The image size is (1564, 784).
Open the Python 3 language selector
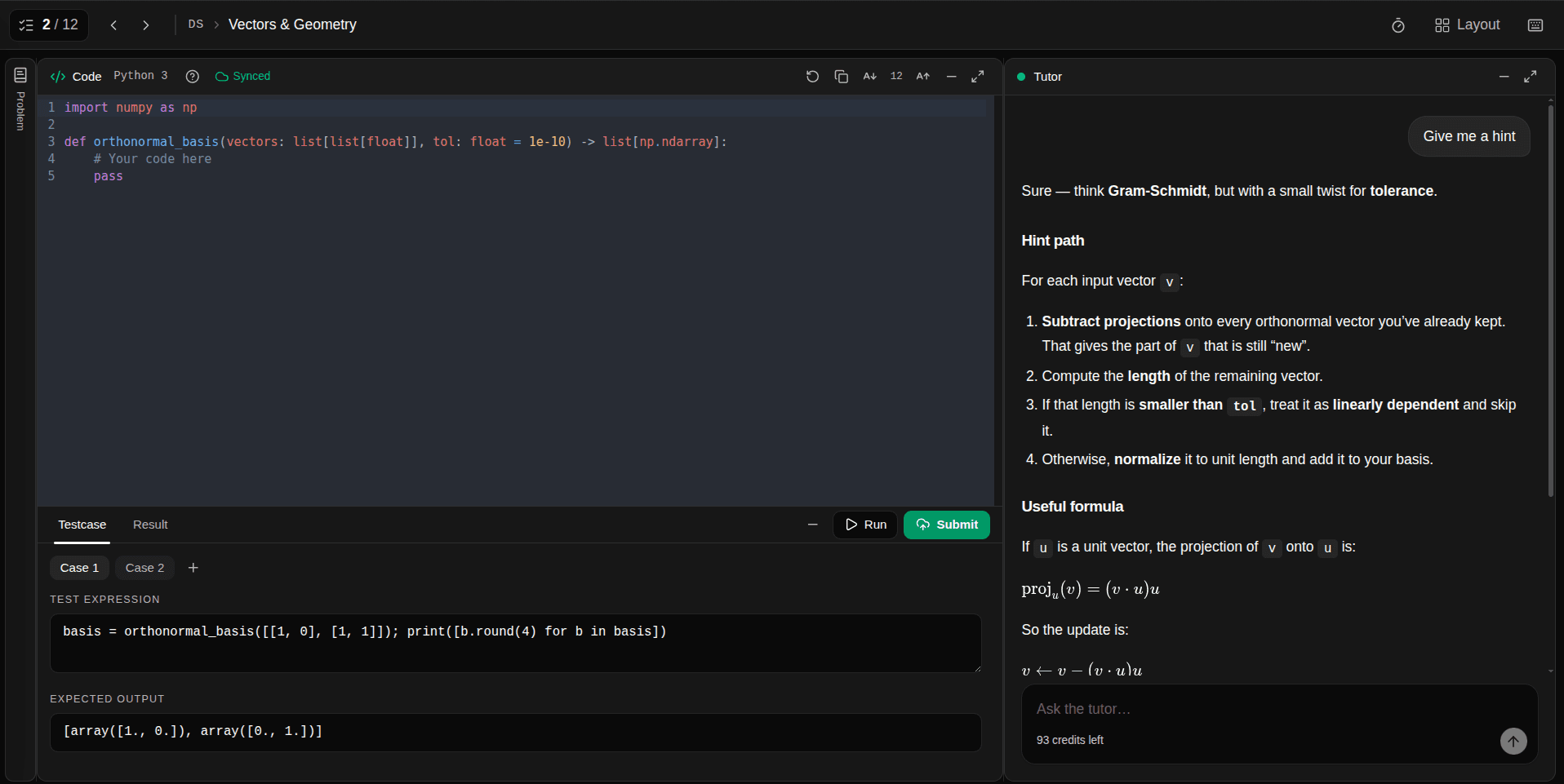click(x=140, y=76)
